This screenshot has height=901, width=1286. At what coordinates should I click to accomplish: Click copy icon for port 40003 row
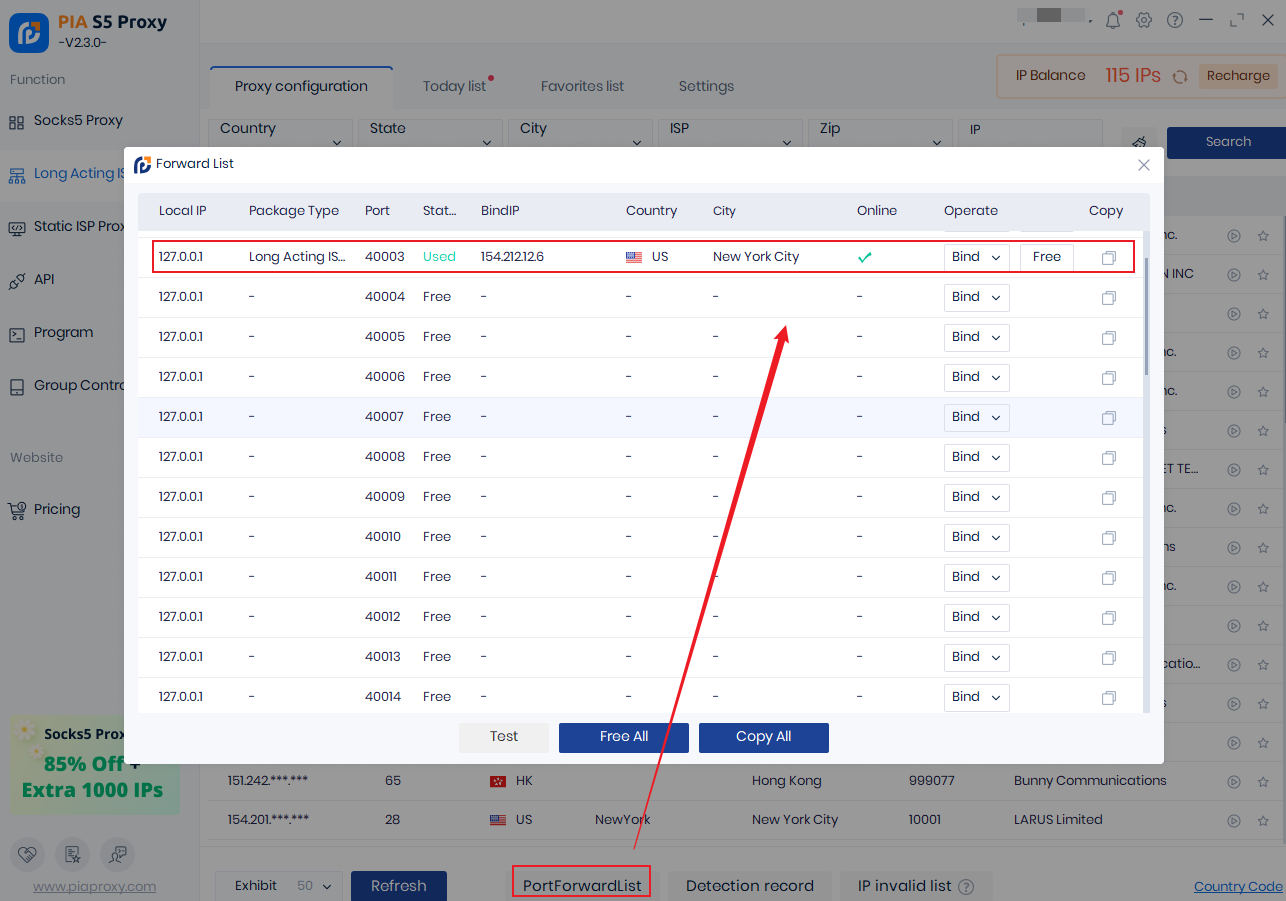pyautogui.click(x=1108, y=258)
